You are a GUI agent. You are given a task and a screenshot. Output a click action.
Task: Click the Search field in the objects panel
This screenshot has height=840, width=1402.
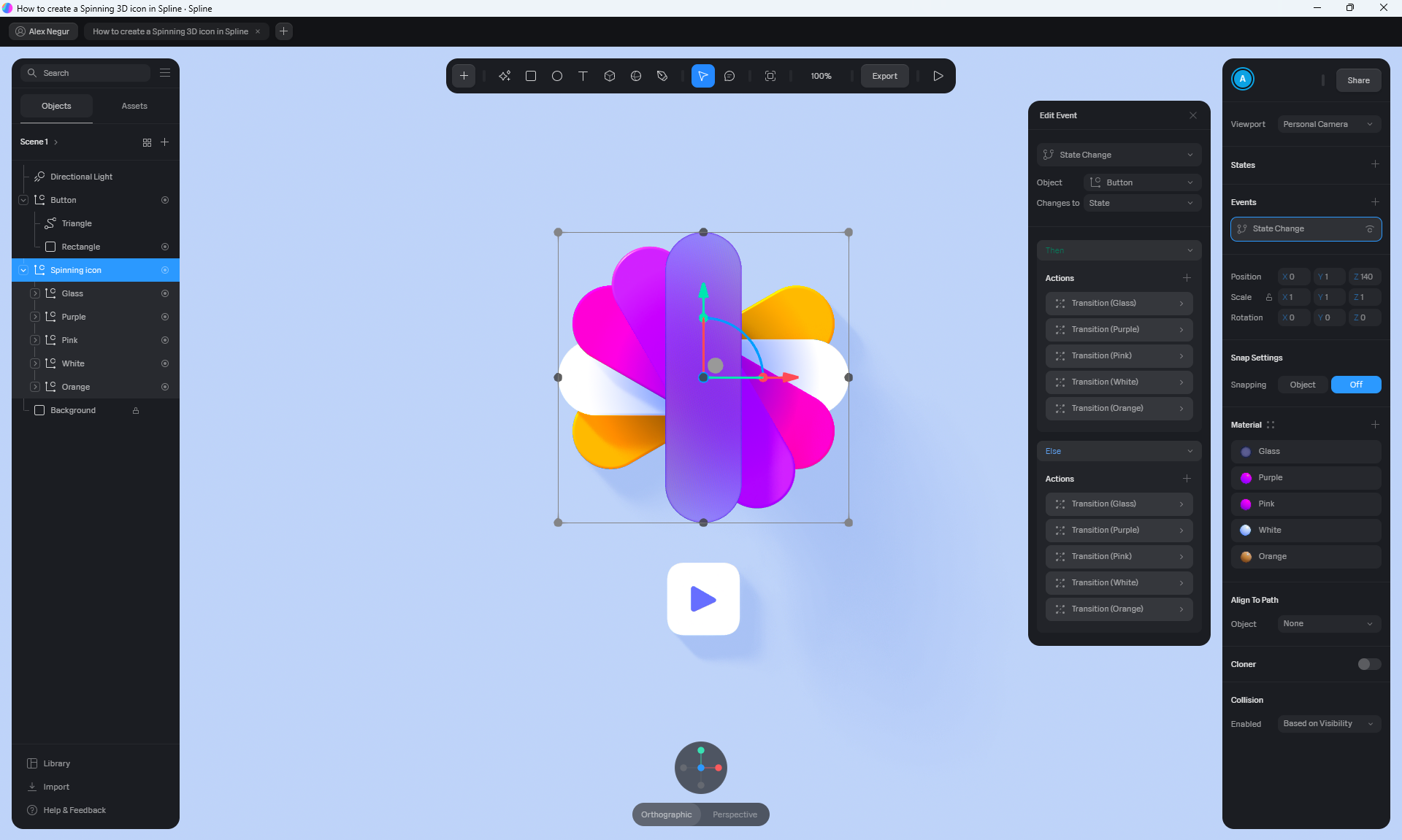click(x=88, y=73)
